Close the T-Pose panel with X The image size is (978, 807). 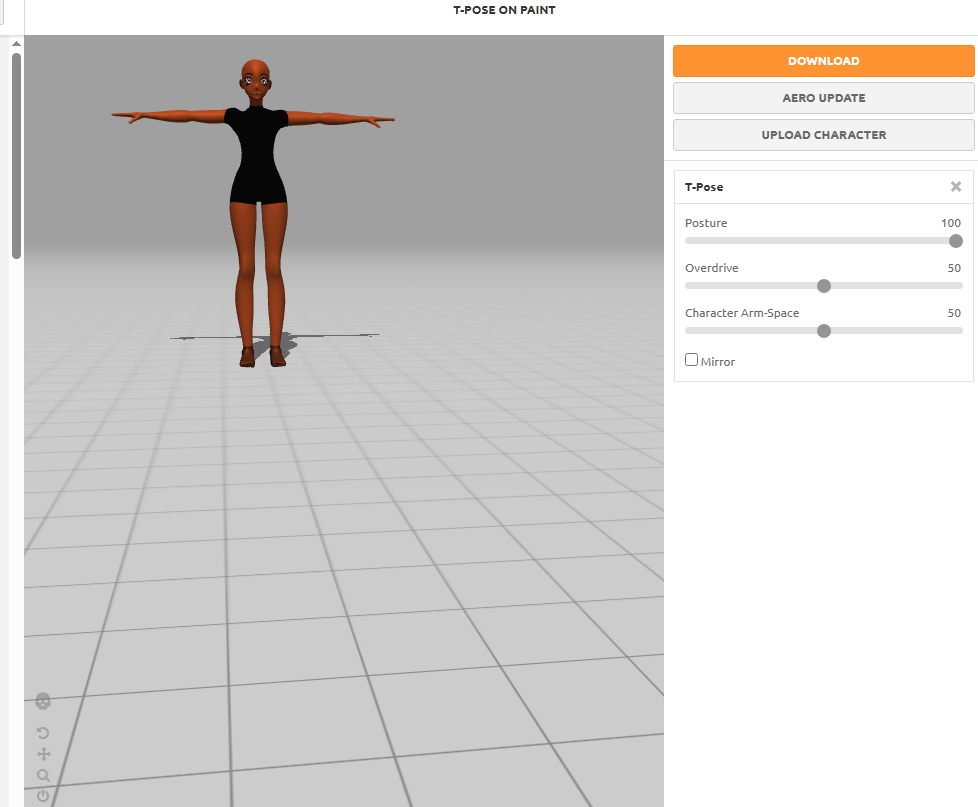[956, 186]
